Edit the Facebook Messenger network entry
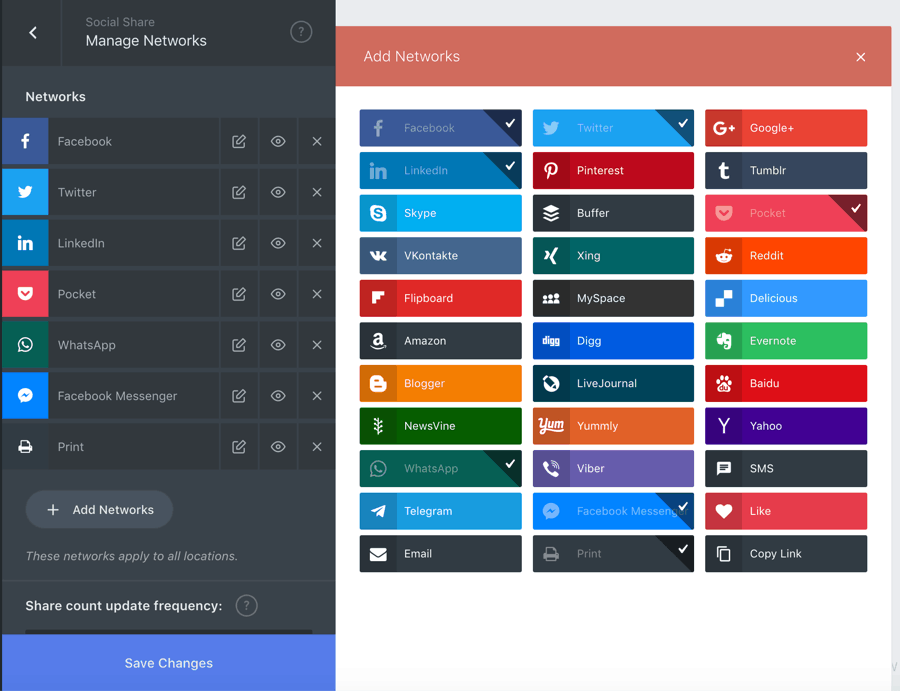Viewport: 900px width, 691px height. coord(239,396)
